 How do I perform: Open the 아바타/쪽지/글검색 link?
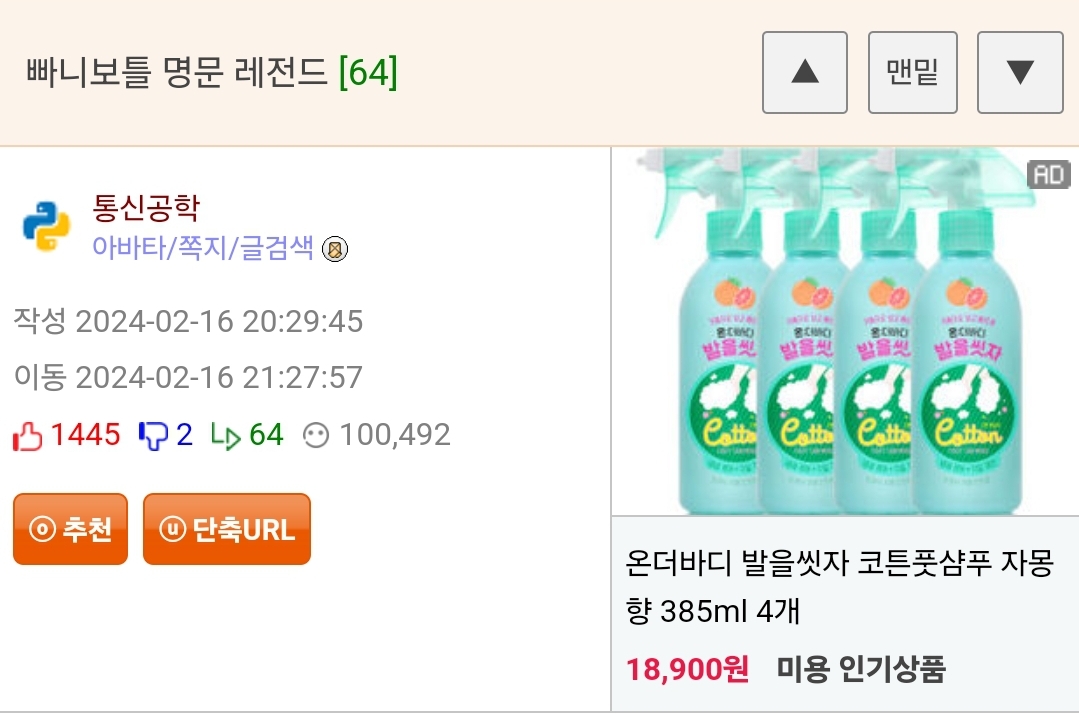pos(203,247)
